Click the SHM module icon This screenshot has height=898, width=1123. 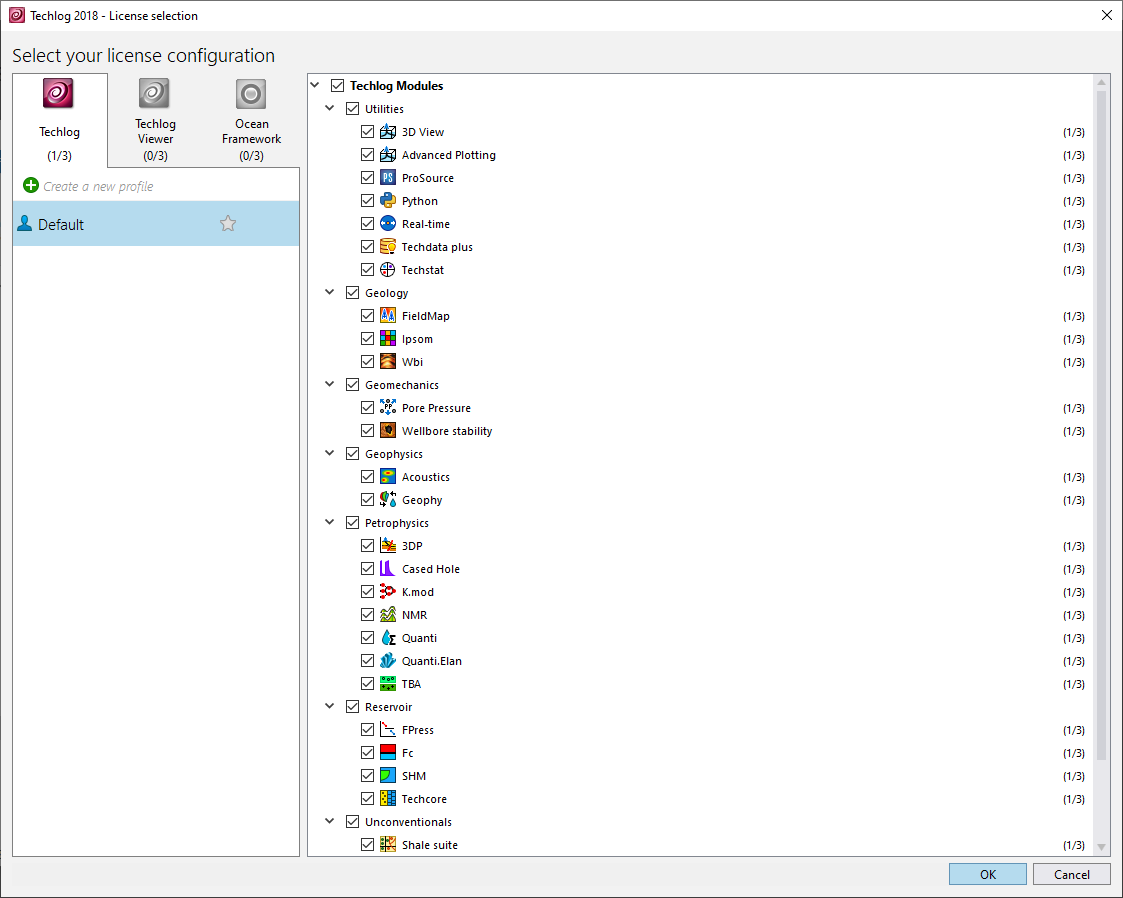(x=387, y=775)
